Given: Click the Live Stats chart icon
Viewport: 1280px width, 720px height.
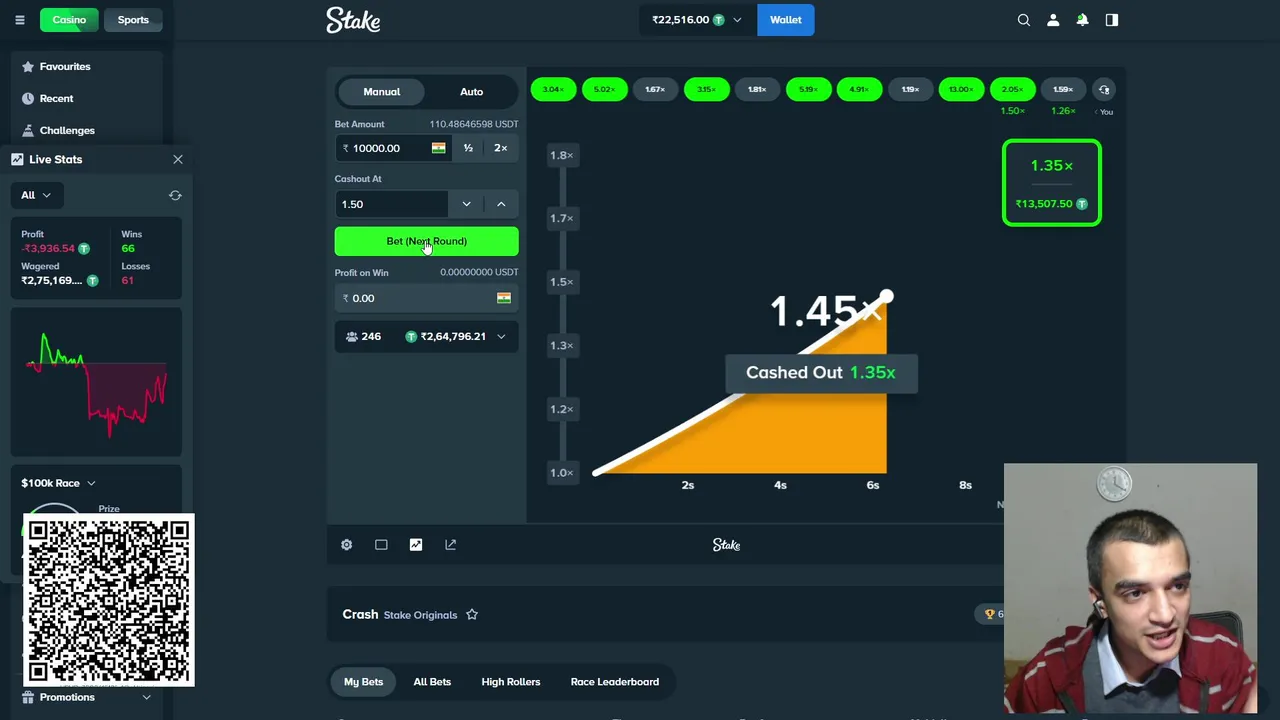Looking at the screenshot, I should tap(17, 159).
